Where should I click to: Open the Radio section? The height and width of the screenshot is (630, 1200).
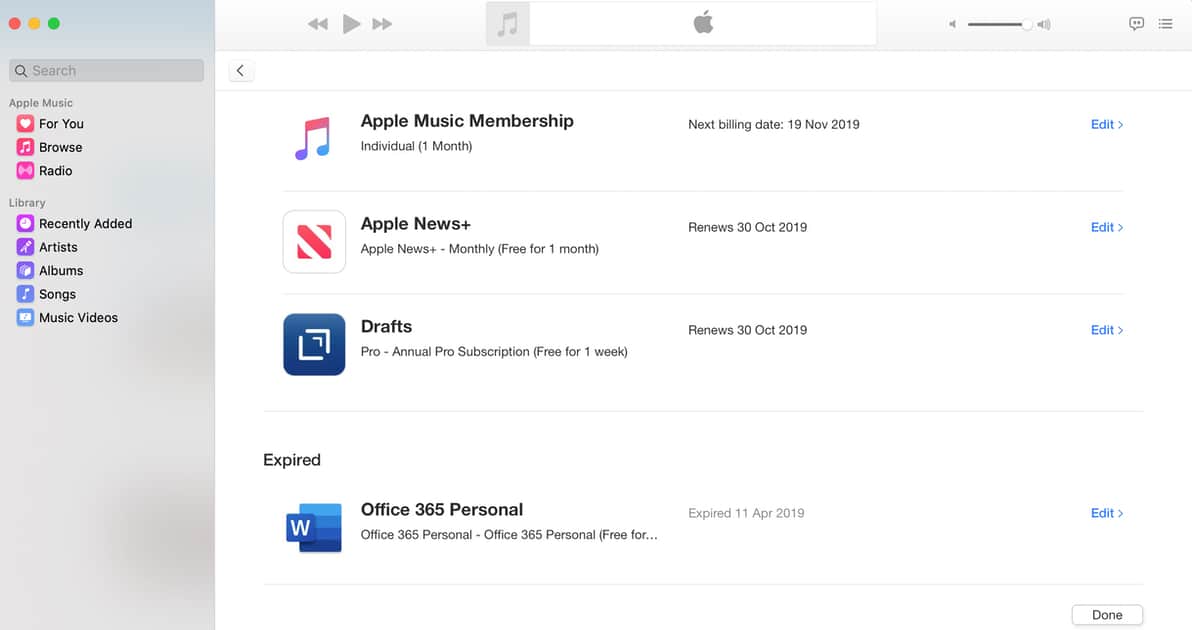[x=55, y=171]
